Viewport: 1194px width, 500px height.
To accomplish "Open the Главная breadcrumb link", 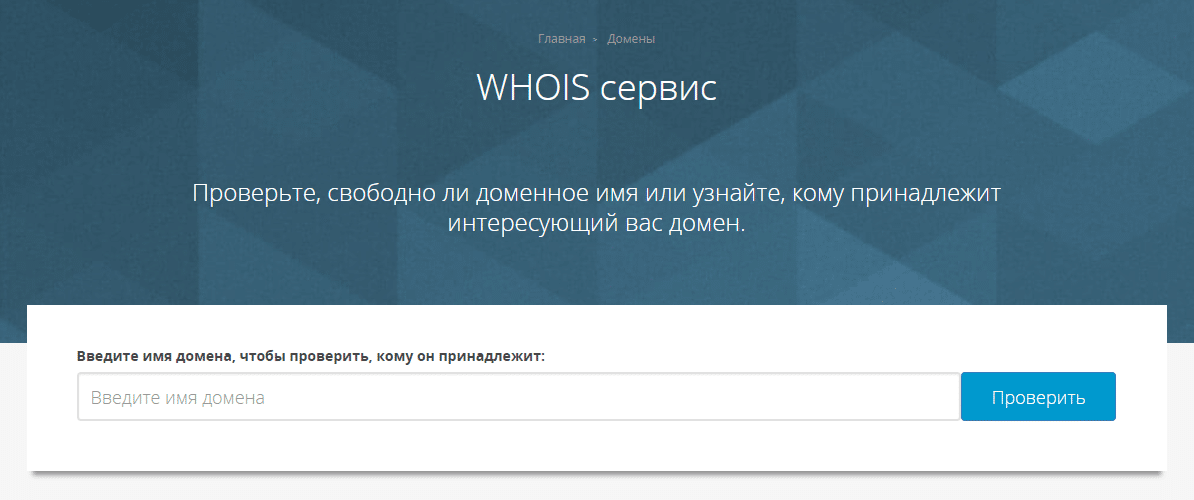I will [561, 39].
